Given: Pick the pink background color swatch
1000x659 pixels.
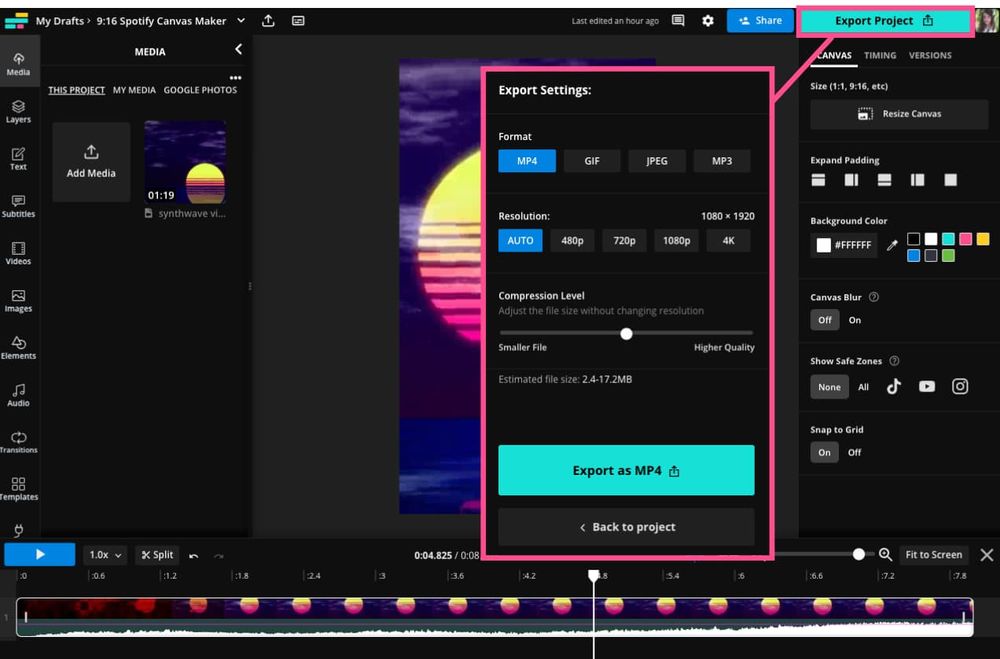Looking at the screenshot, I should click(x=966, y=239).
